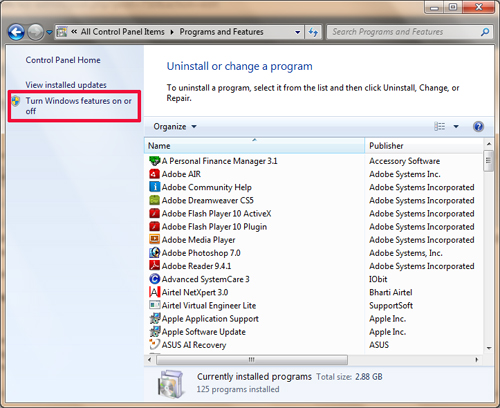Select the Apple Software Update icon

154,332
